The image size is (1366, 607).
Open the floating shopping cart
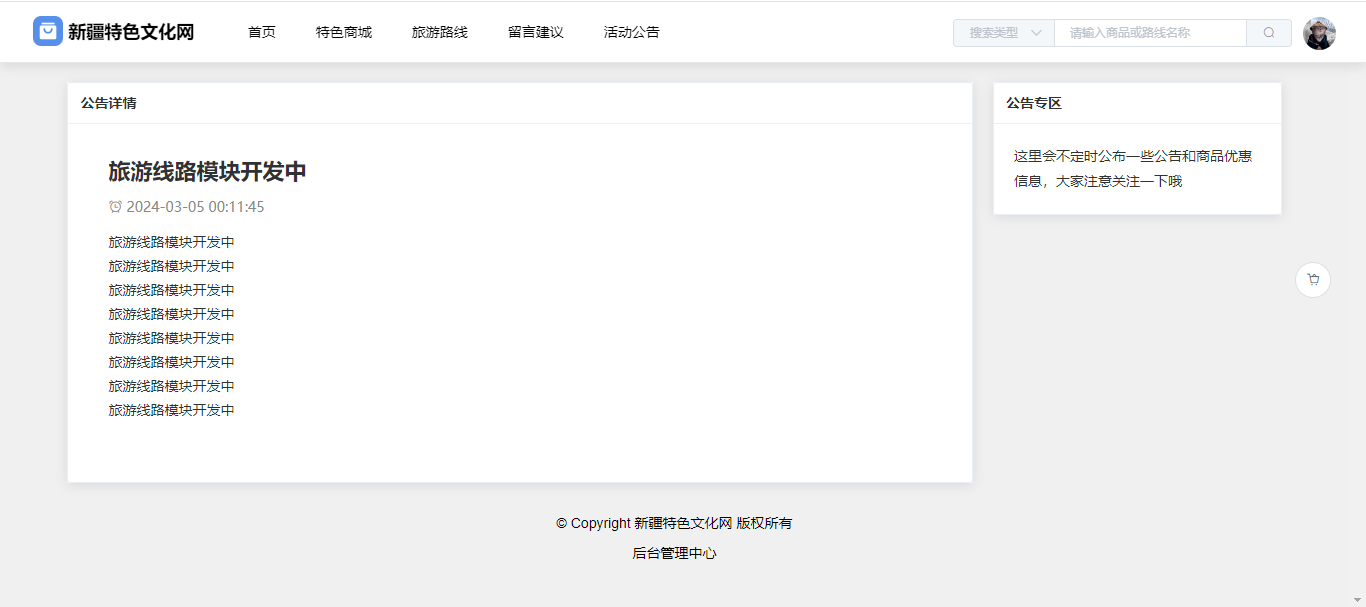1313,280
